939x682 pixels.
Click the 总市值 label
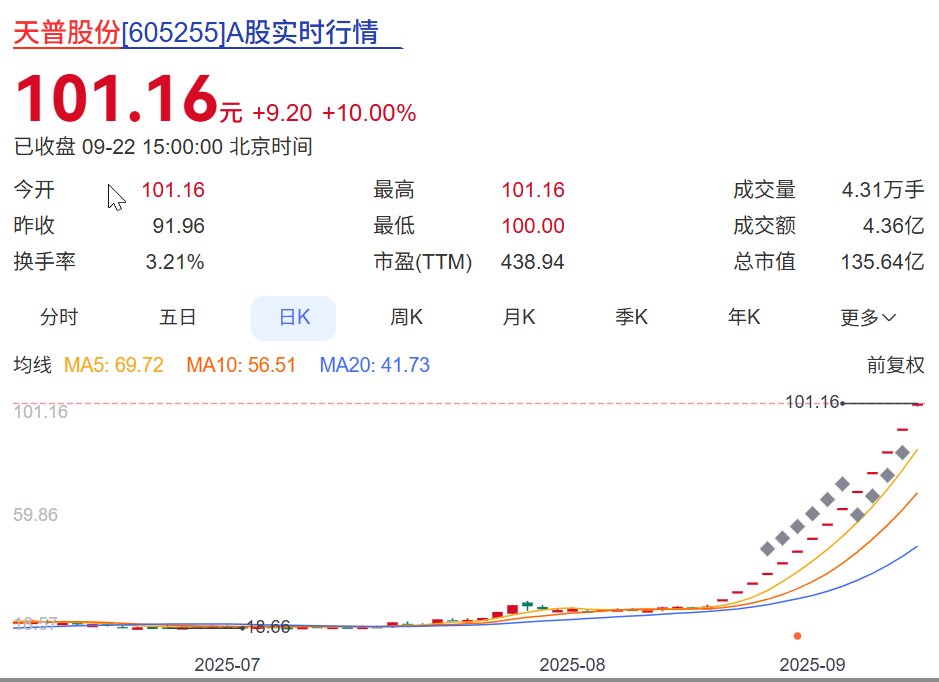pyautogui.click(x=764, y=262)
